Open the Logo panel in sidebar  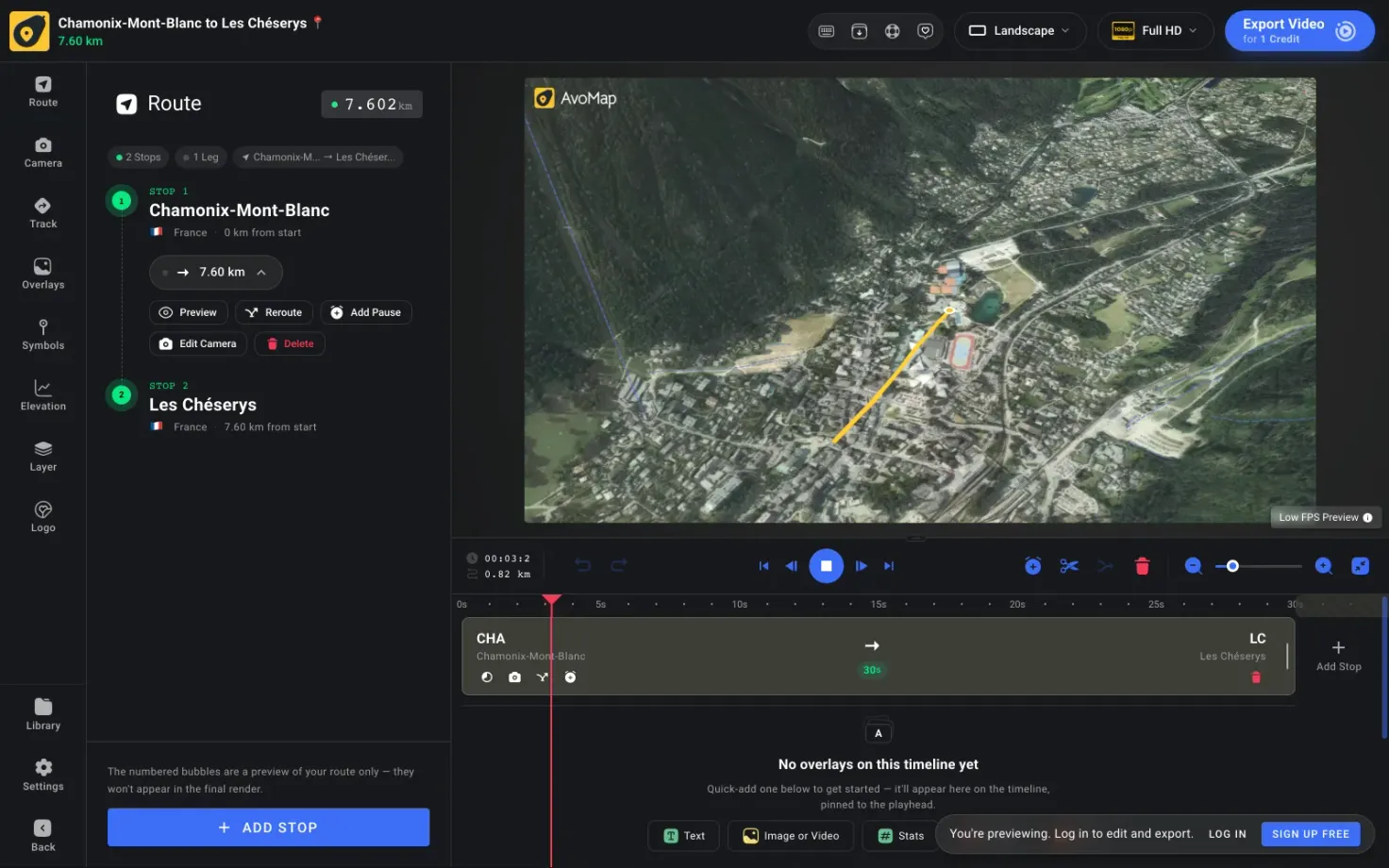point(42,517)
